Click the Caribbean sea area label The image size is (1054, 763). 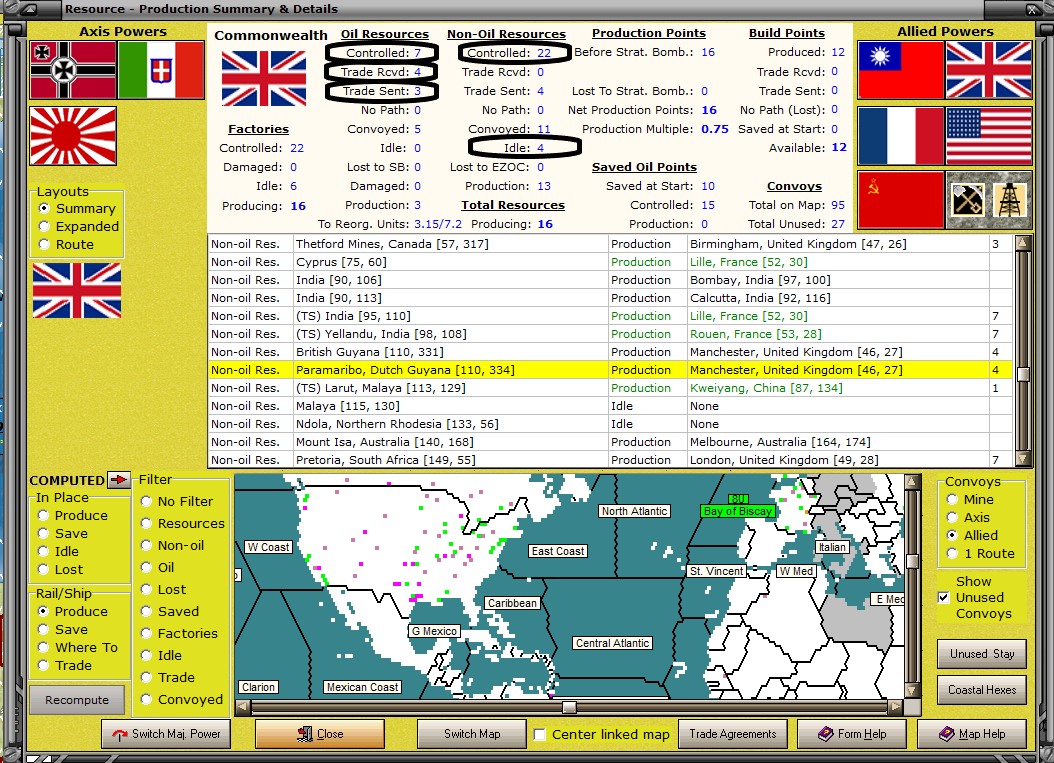(512, 603)
